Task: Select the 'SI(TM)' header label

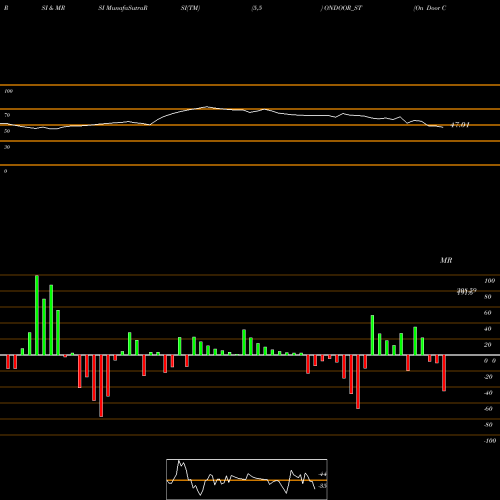Action: point(190,8)
